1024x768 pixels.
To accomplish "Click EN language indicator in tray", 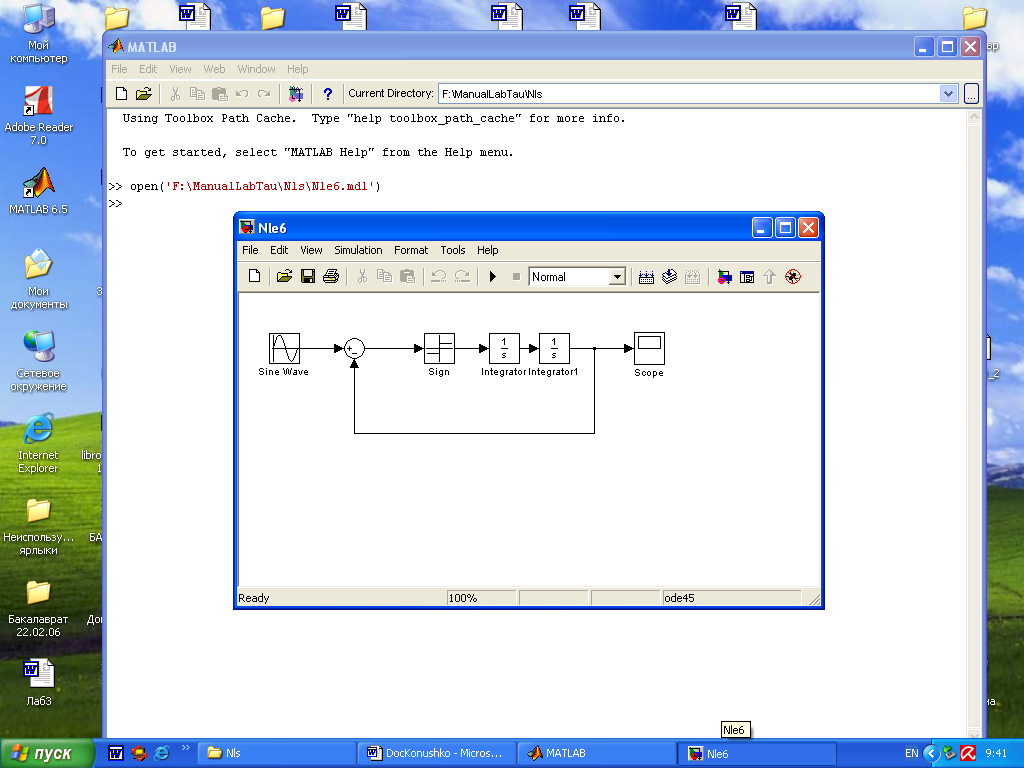I will [x=912, y=753].
